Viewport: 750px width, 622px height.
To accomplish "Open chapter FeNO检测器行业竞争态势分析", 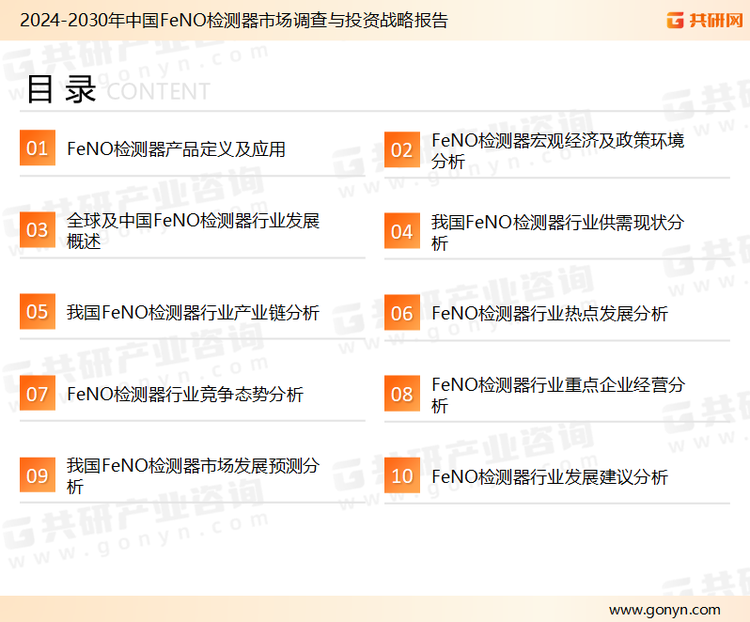I will (x=185, y=394).
